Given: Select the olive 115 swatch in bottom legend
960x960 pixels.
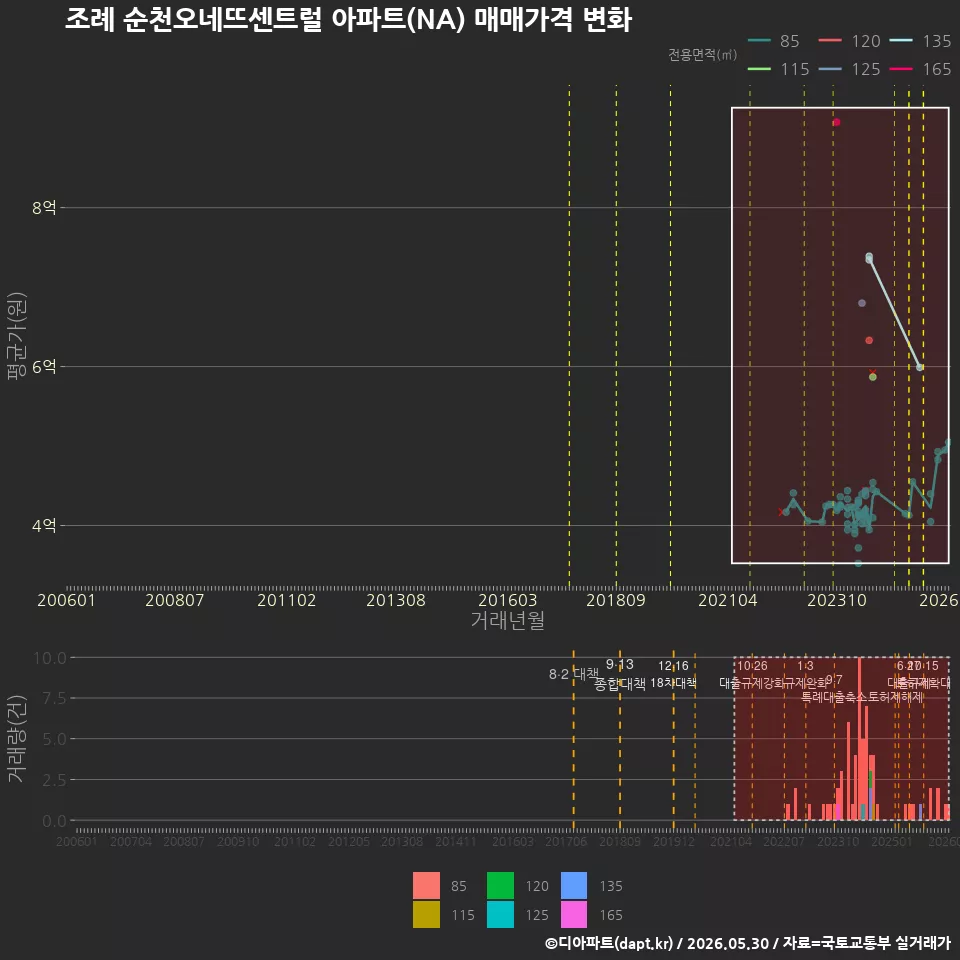Looking at the screenshot, I should pos(426,914).
